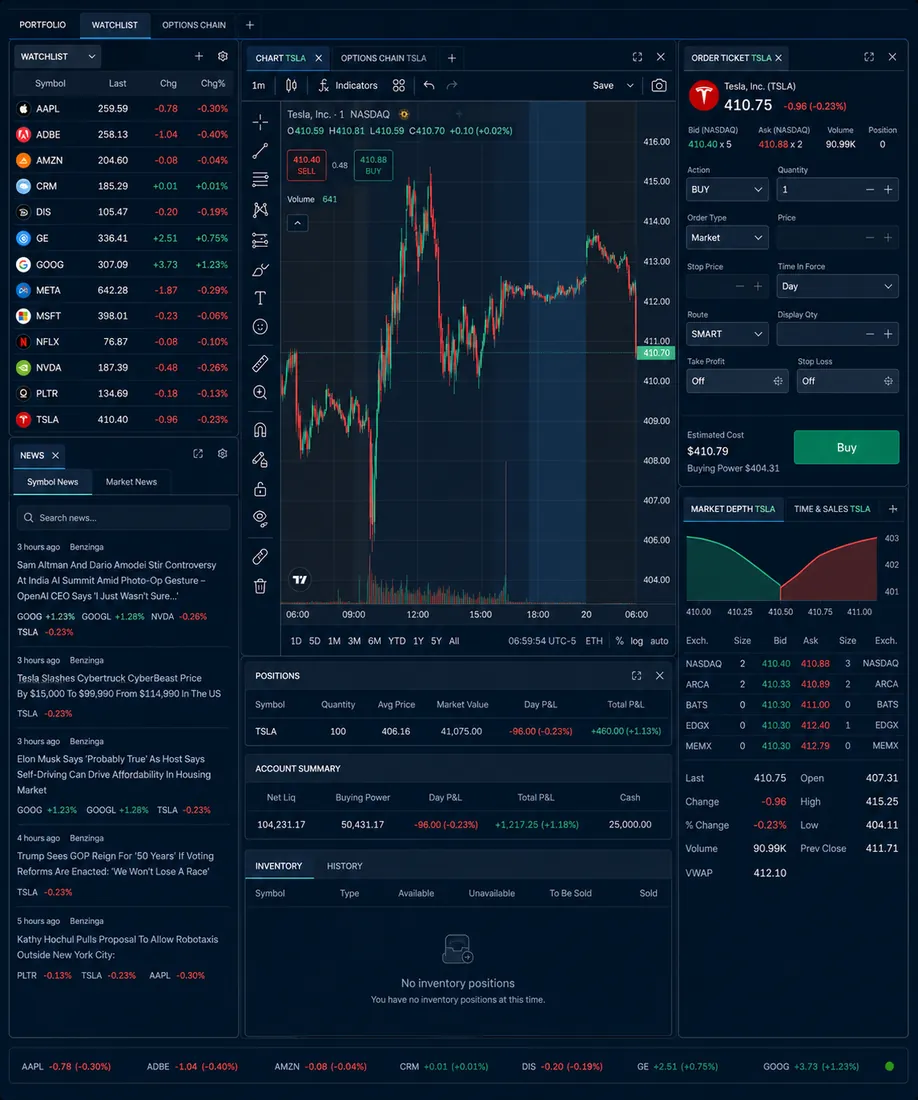Expand the Time In Force Day dropdown
The image size is (918, 1100).
coord(837,286)
